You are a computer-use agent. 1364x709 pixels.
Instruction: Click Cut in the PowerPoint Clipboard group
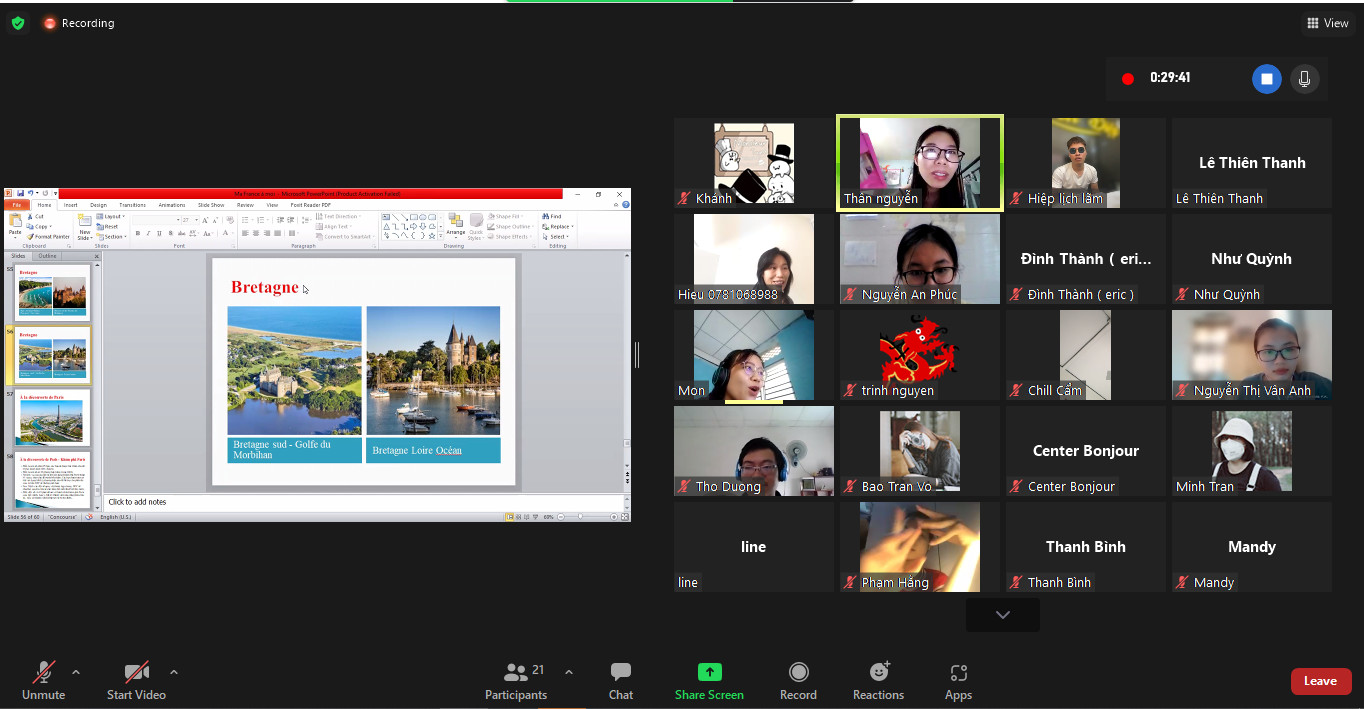(x=35, y=217)
